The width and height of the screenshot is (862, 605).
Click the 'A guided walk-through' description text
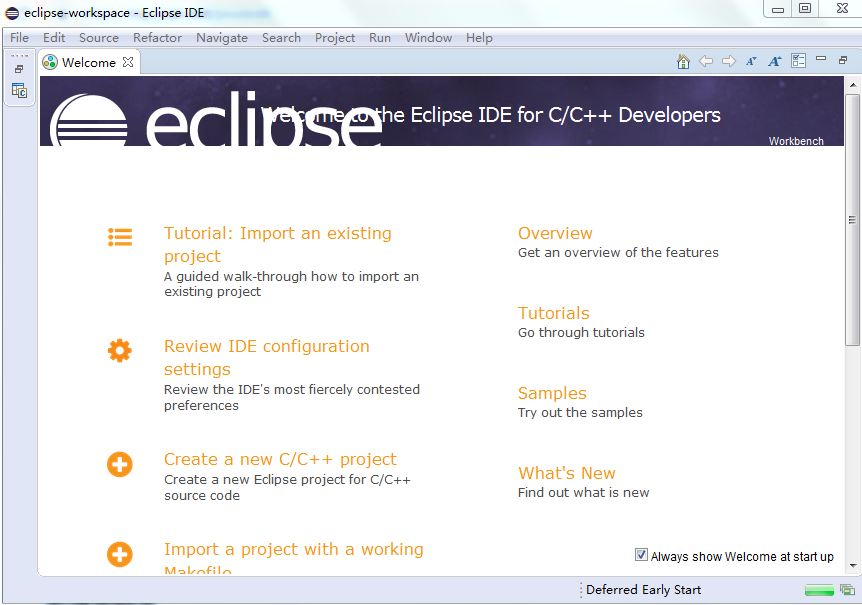(291, 284)
